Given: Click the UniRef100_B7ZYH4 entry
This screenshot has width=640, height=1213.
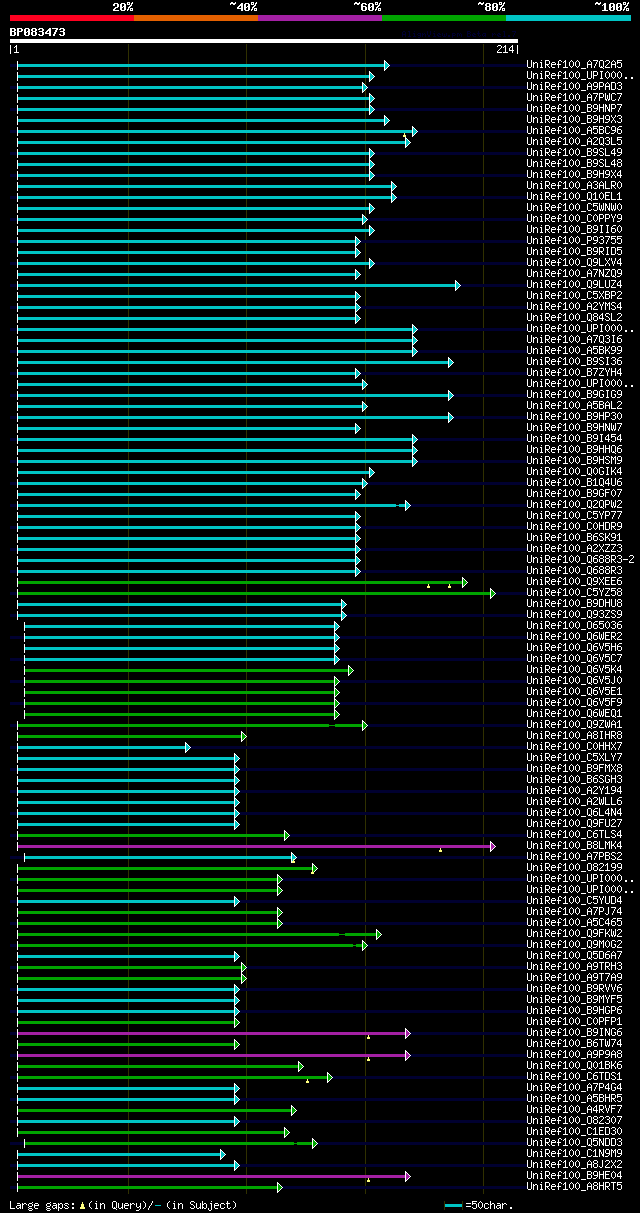Looking at the screenshot, I should [x=576, y=373].
